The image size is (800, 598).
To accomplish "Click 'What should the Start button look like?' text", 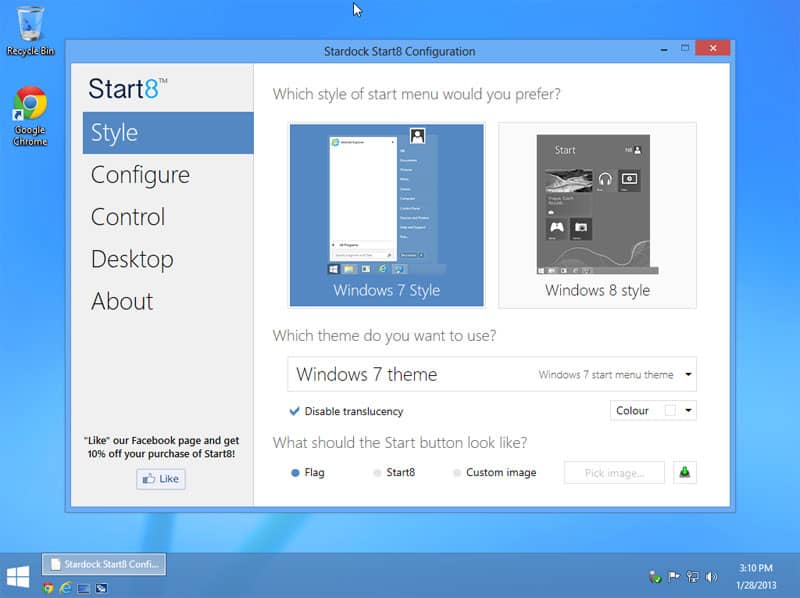I will click(399, 442).
